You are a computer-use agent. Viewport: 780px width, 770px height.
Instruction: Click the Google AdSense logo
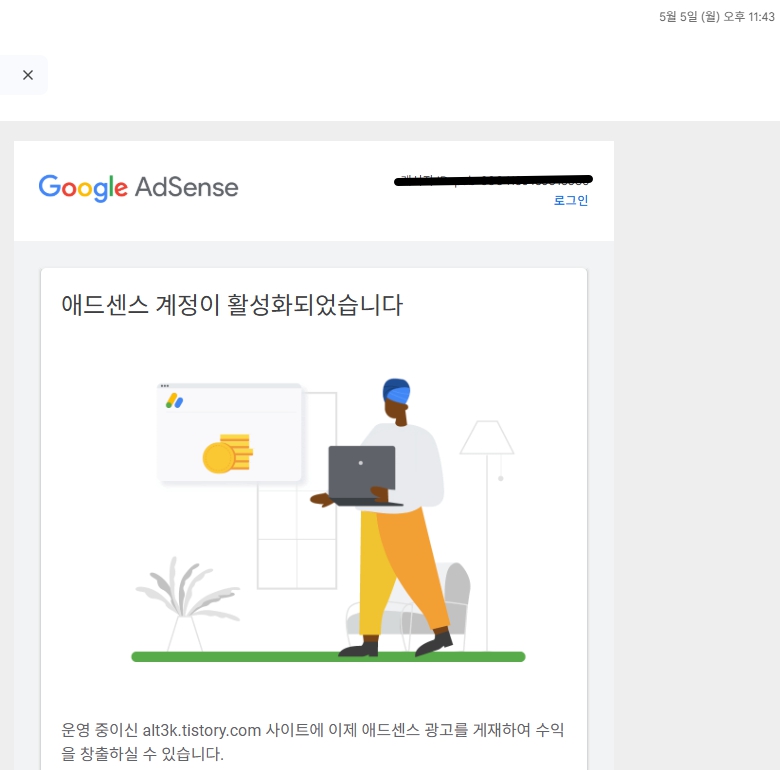[x=138, y=188]
